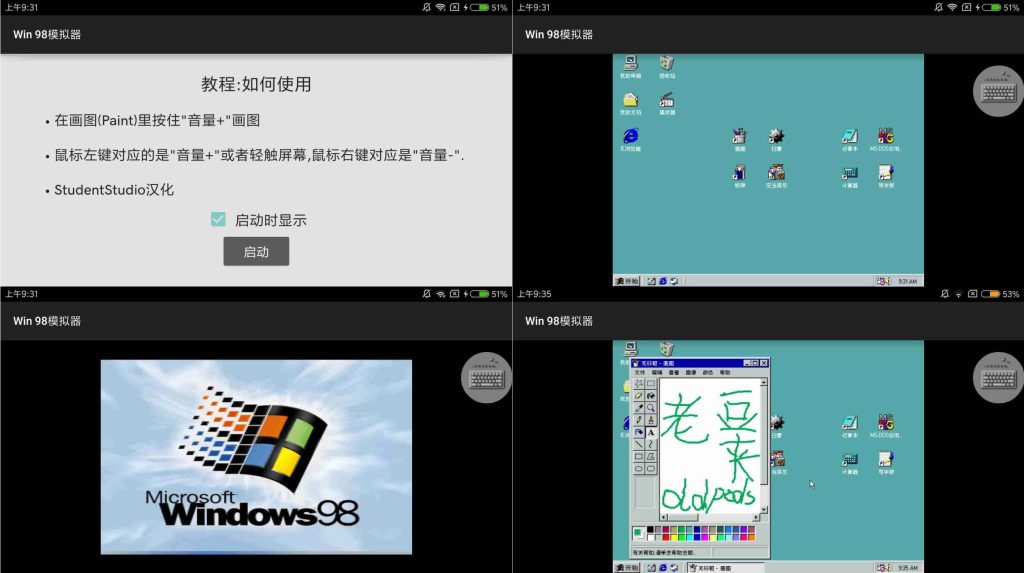Viewport: 1024px width, 573px height.
Task: Open the 编辑 Edit menu in Paint
Action: point(657,372)
